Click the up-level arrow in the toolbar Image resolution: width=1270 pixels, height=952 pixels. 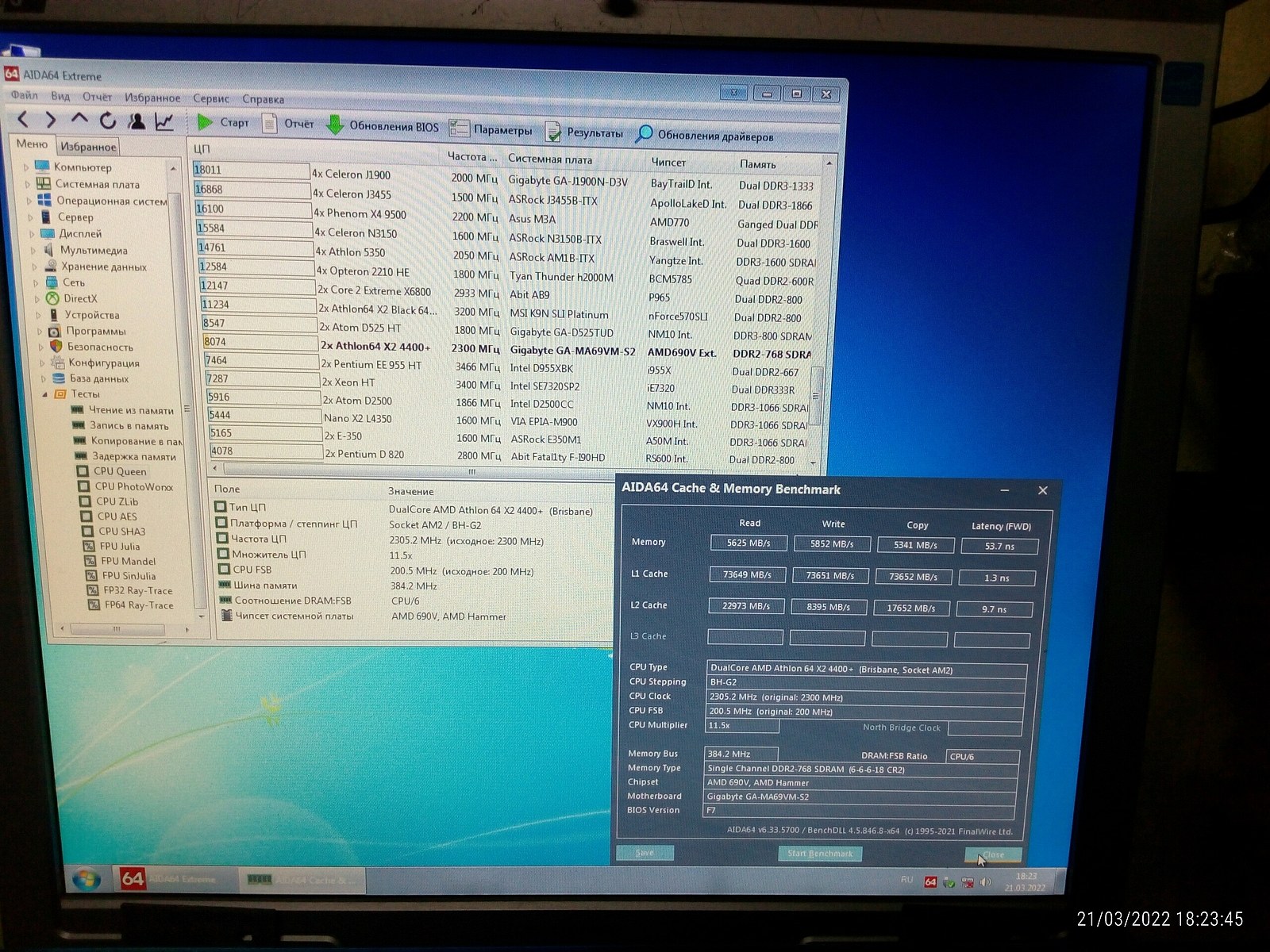pyautogui.click(x=79, y=120)
